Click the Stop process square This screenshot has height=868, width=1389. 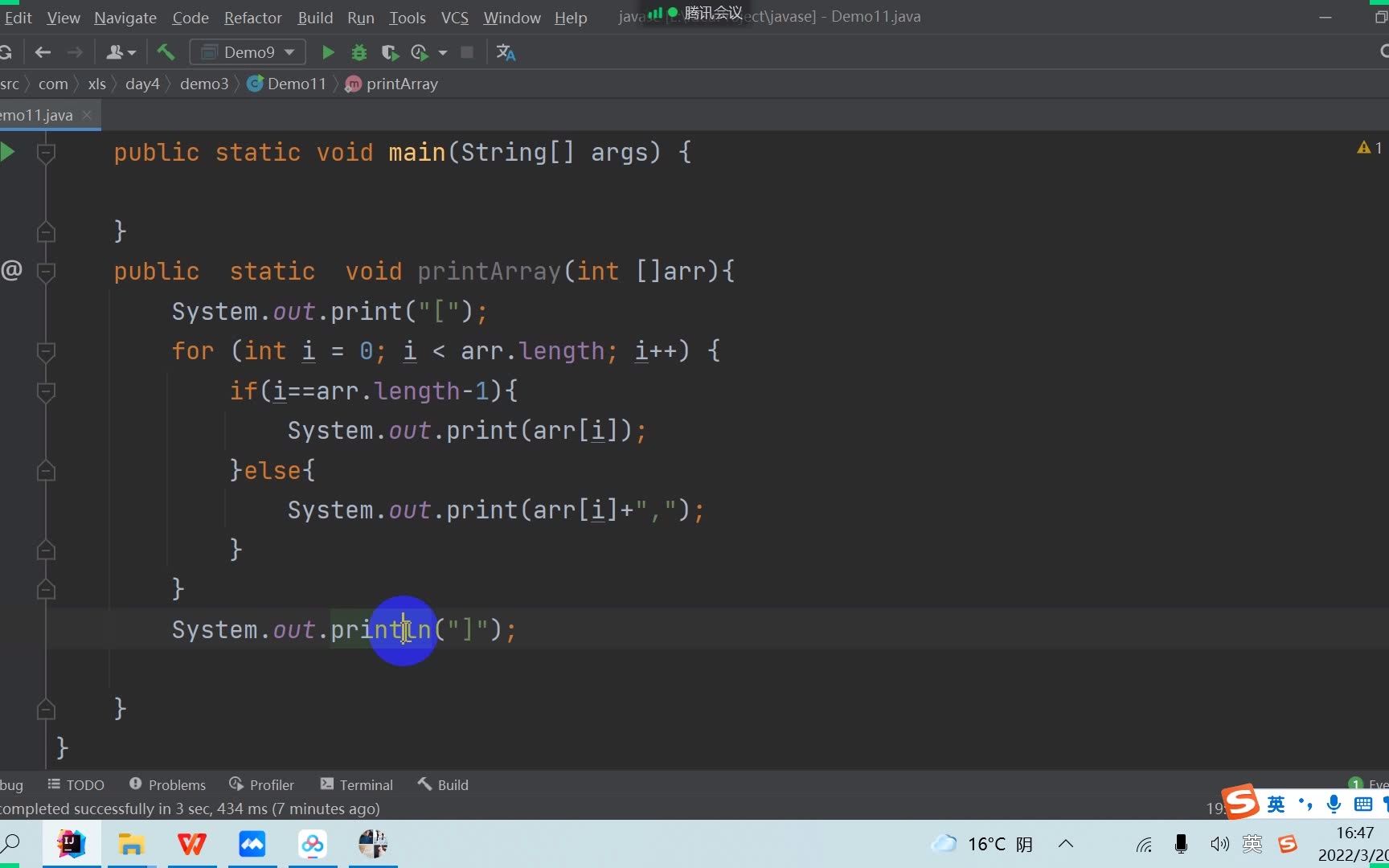click(467, 52)
